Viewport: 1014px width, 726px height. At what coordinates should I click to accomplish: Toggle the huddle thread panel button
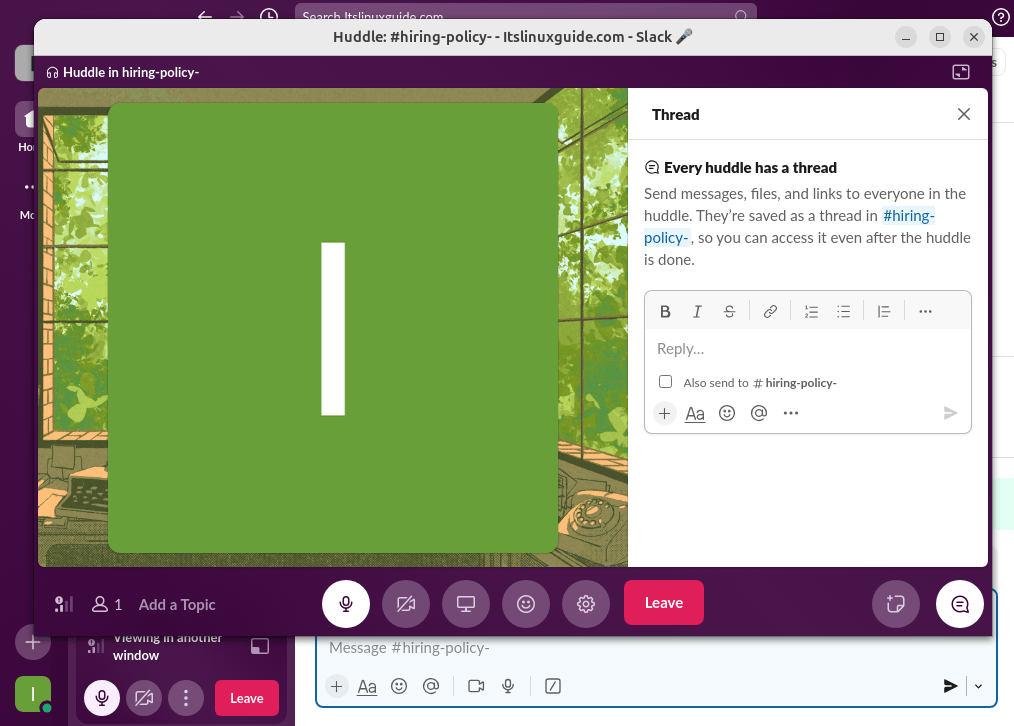[x=959, y=604]
